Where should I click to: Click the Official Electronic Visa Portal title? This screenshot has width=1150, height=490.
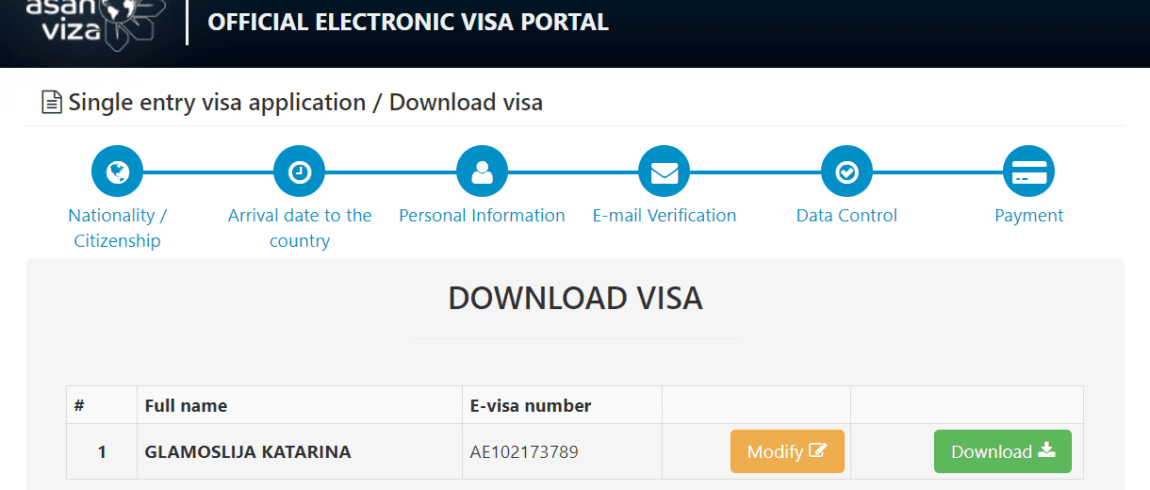pos(409,22)
